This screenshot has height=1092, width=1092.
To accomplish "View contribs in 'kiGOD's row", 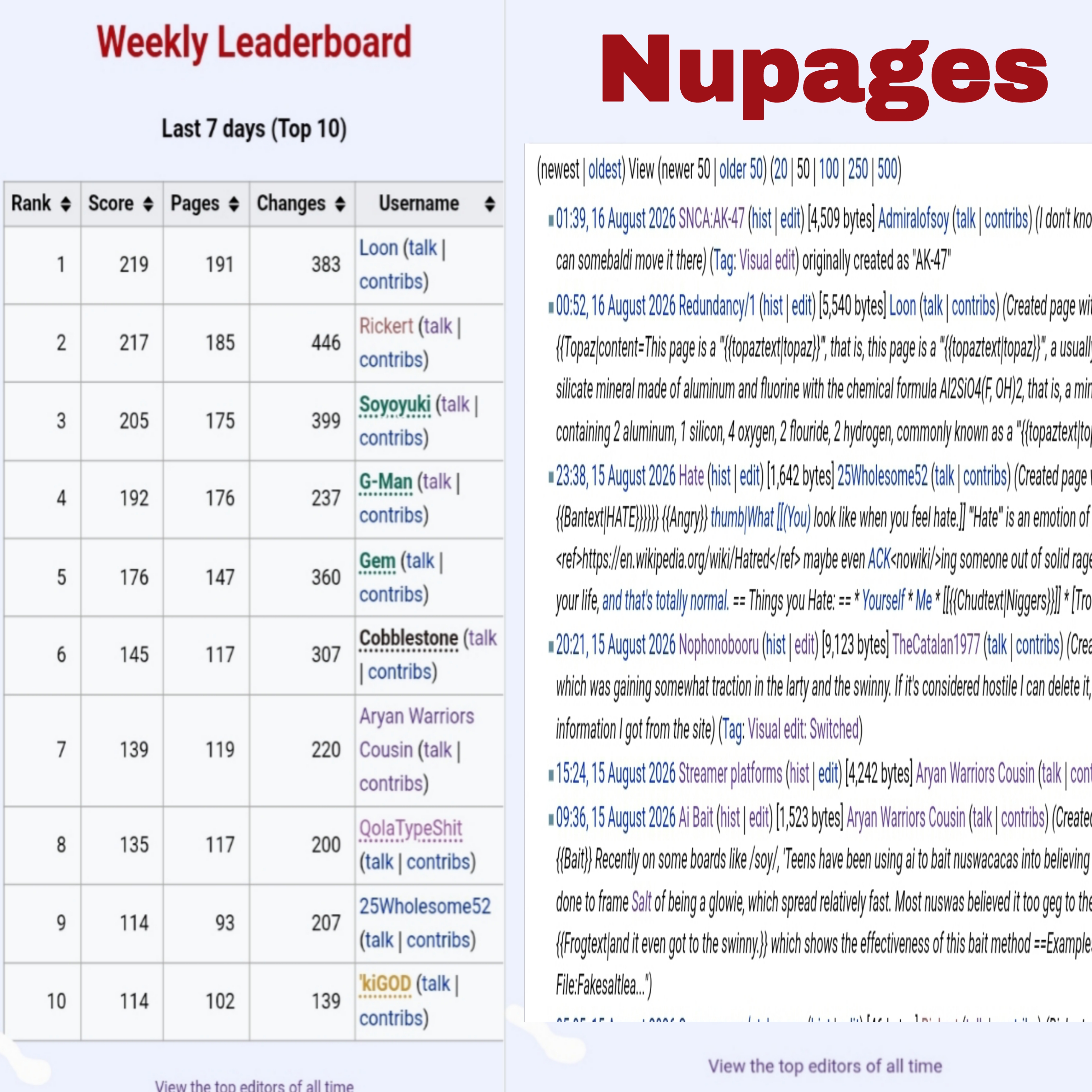I will pyautogui.click(x=391, y=1018).
